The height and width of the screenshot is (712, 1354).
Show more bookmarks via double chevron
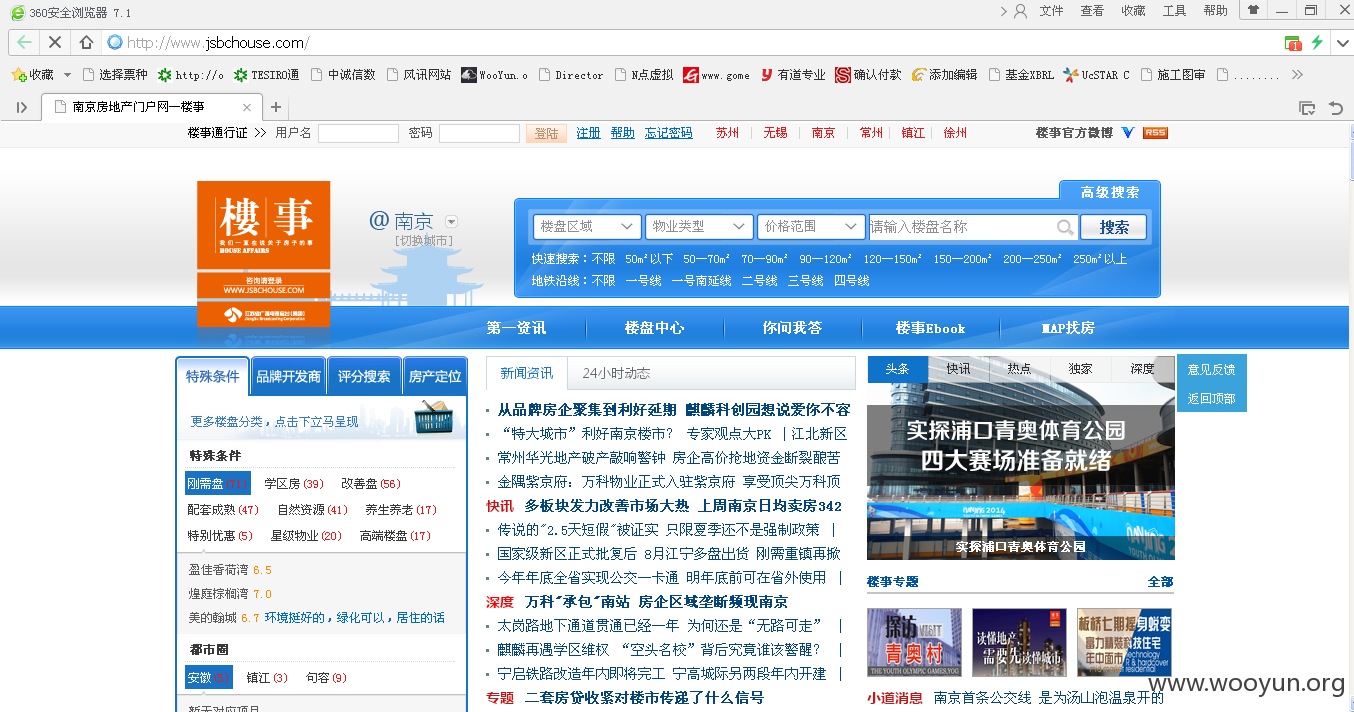click(1297, 75)
